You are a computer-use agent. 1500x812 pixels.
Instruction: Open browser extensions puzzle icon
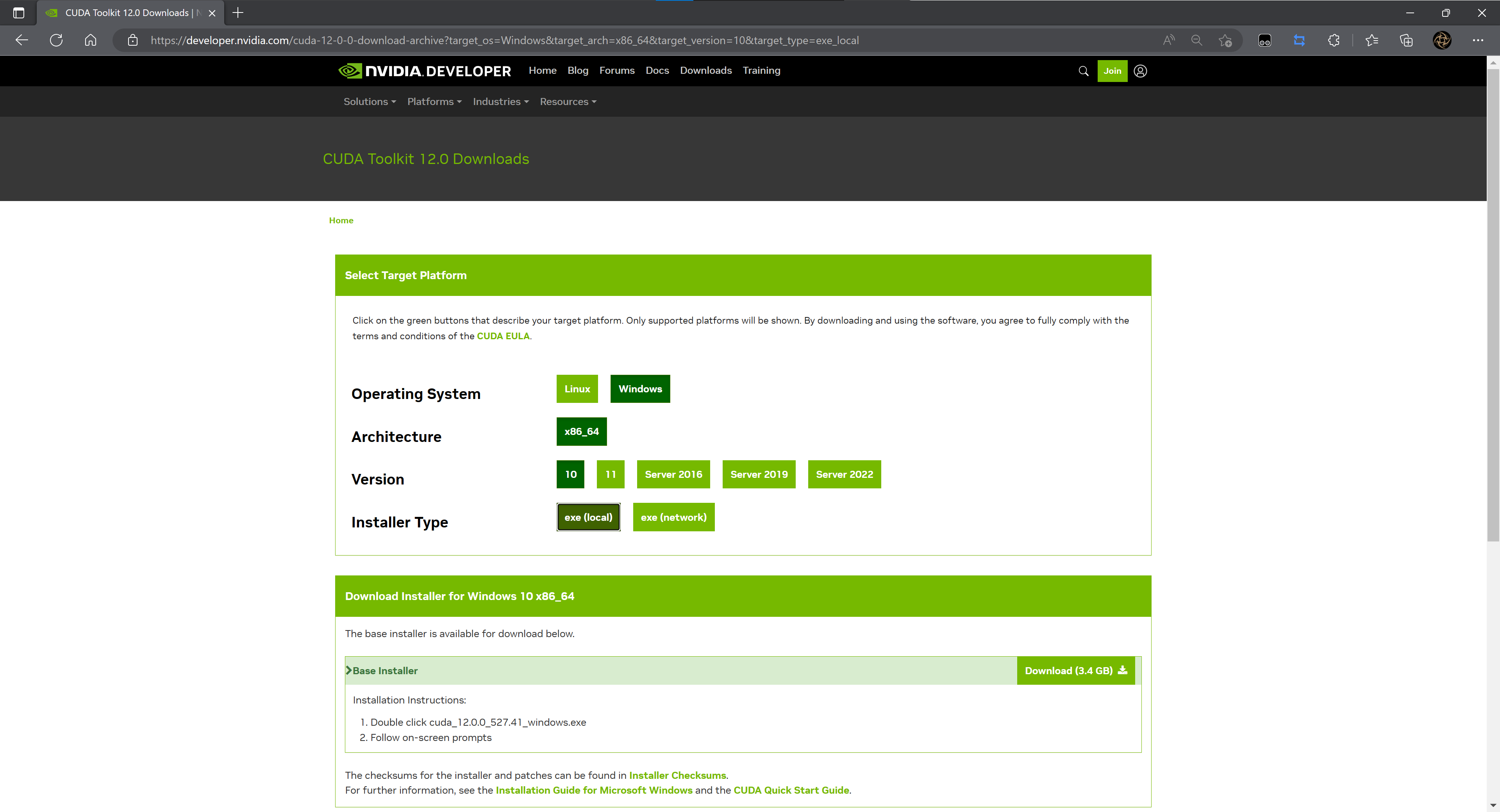pyautogui.click(x=1334, y=40)
